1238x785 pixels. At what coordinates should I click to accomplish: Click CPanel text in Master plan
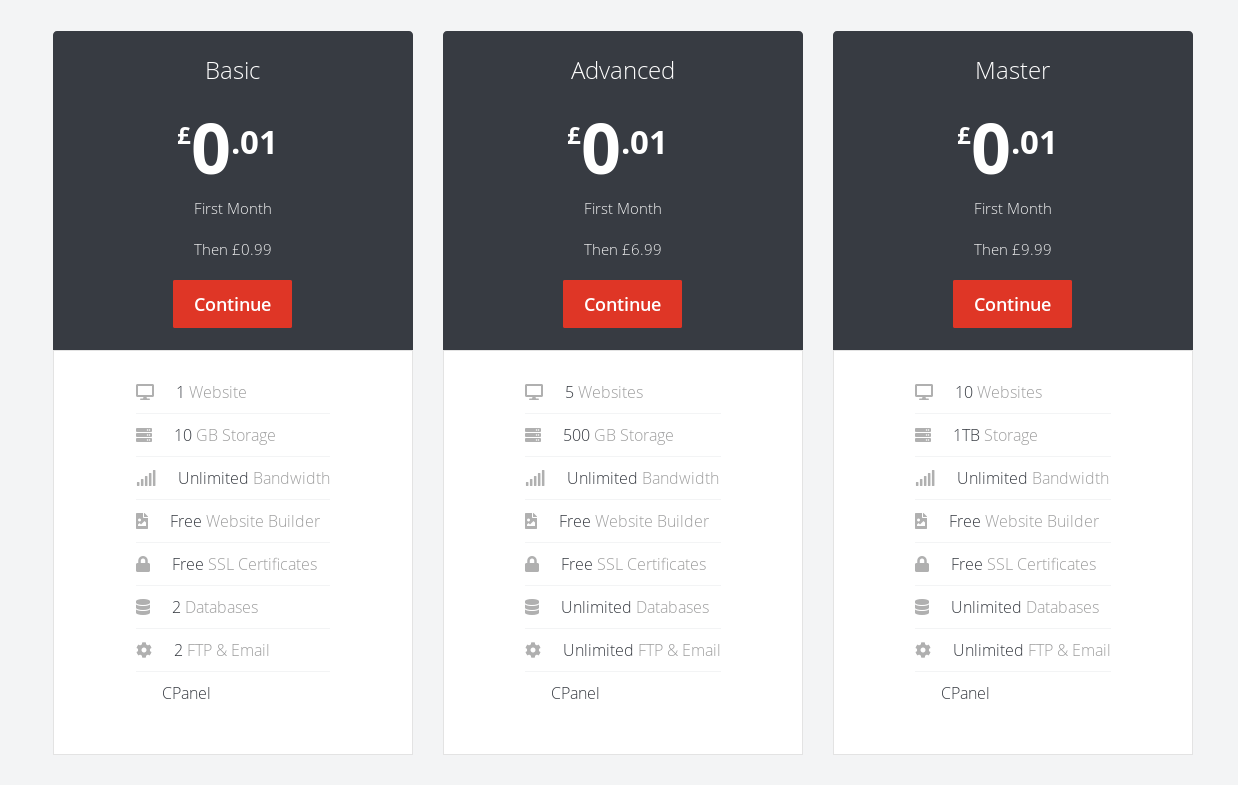click(965, 693)
